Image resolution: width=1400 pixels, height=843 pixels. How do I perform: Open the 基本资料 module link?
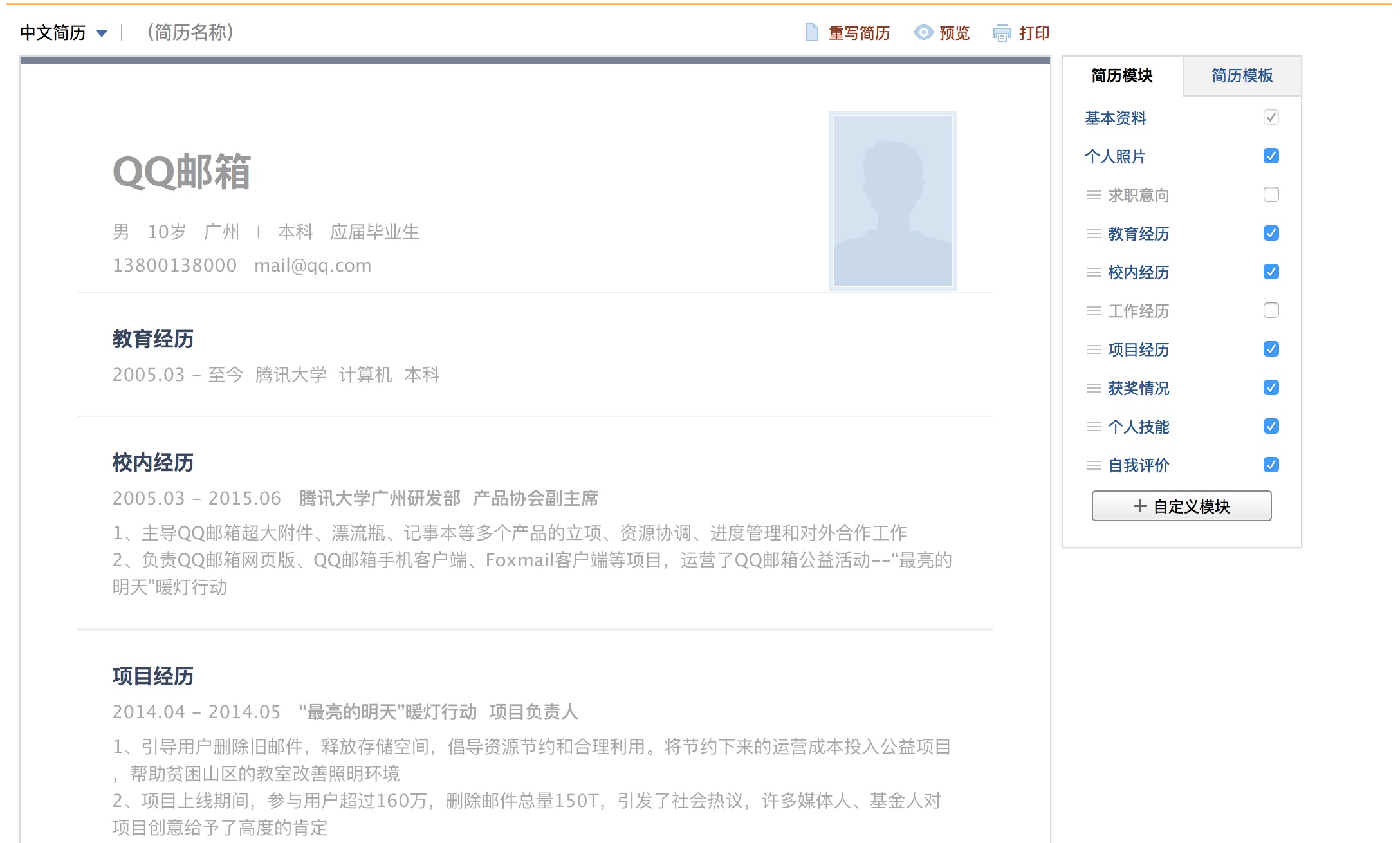pyautogui.click(x=1115, y=118)
